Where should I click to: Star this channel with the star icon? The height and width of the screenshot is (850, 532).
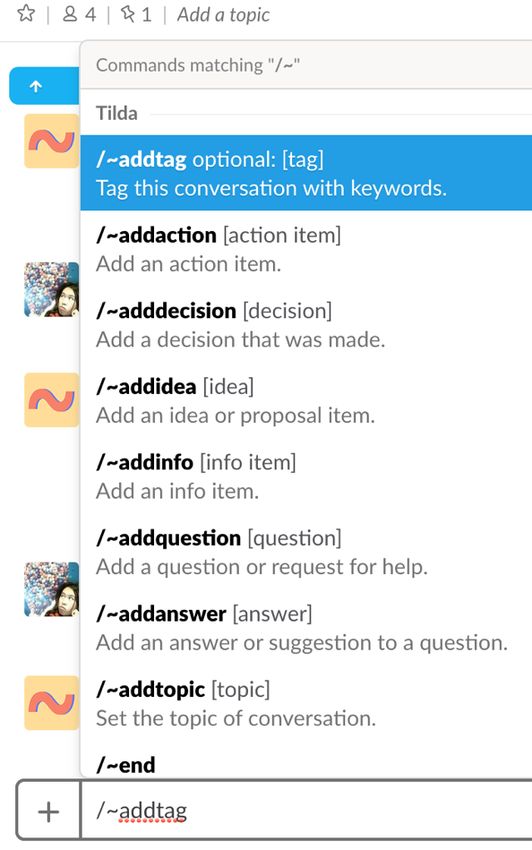pos(26,13)
